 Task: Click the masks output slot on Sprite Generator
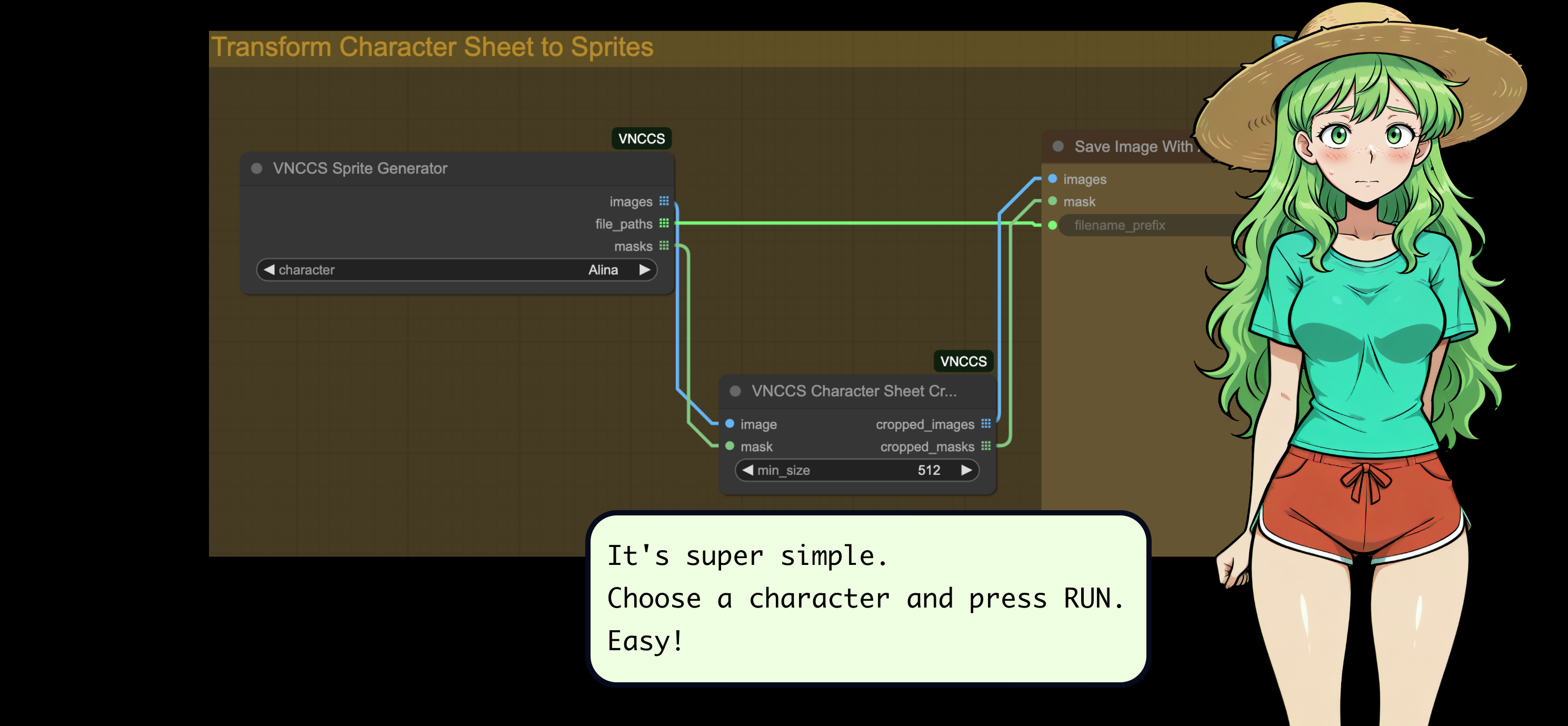tap(664, 246)
